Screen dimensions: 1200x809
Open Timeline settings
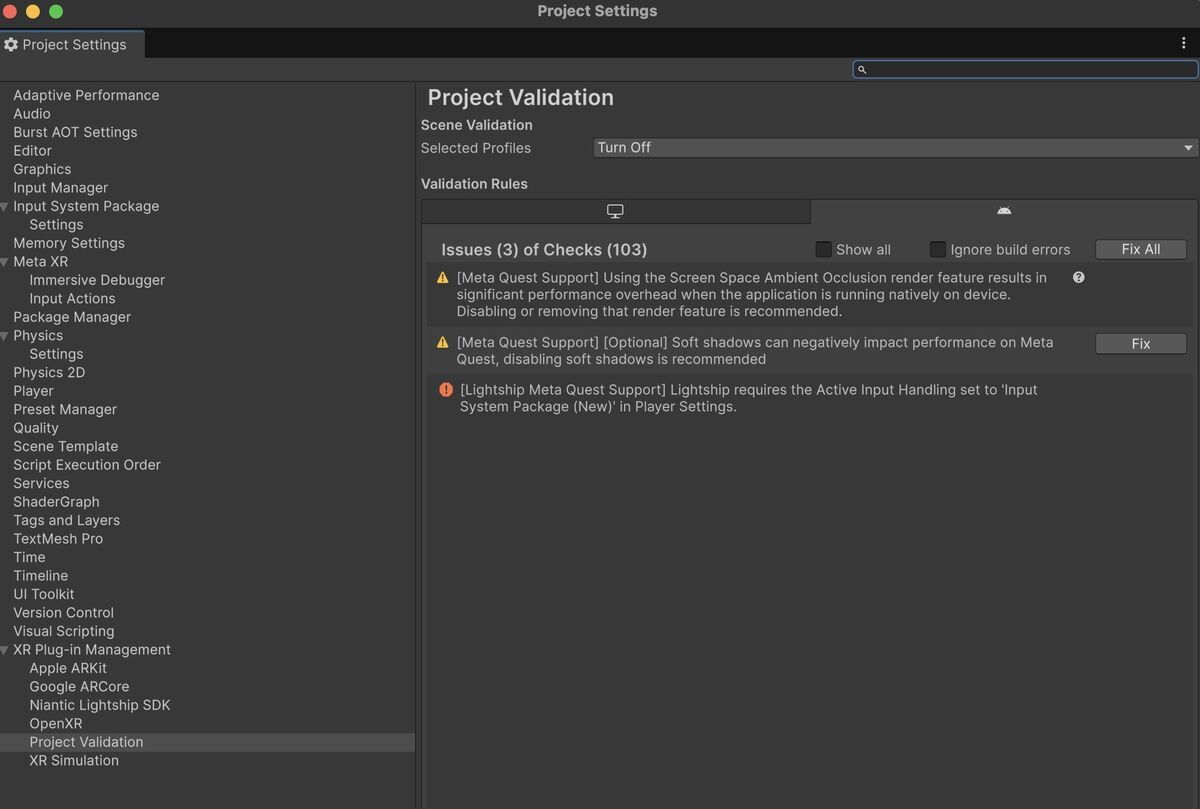coord(41,576)
